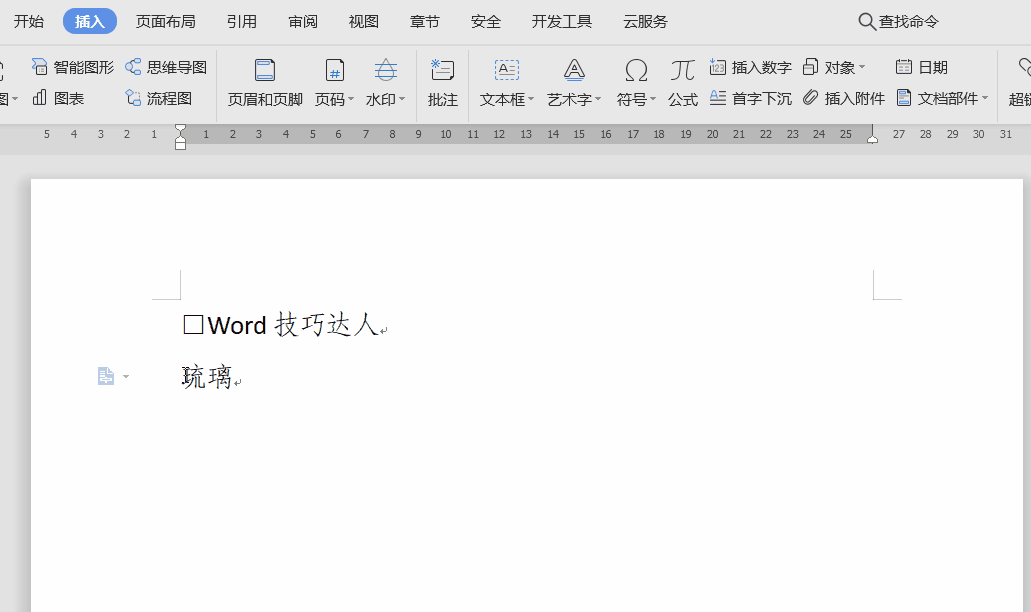Select the 插入 ribbon tab

click(x=90, y=22)
